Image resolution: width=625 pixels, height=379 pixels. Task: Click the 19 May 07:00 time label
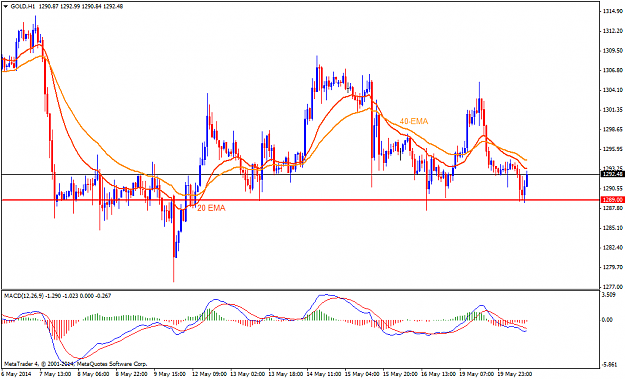[476, 375]
